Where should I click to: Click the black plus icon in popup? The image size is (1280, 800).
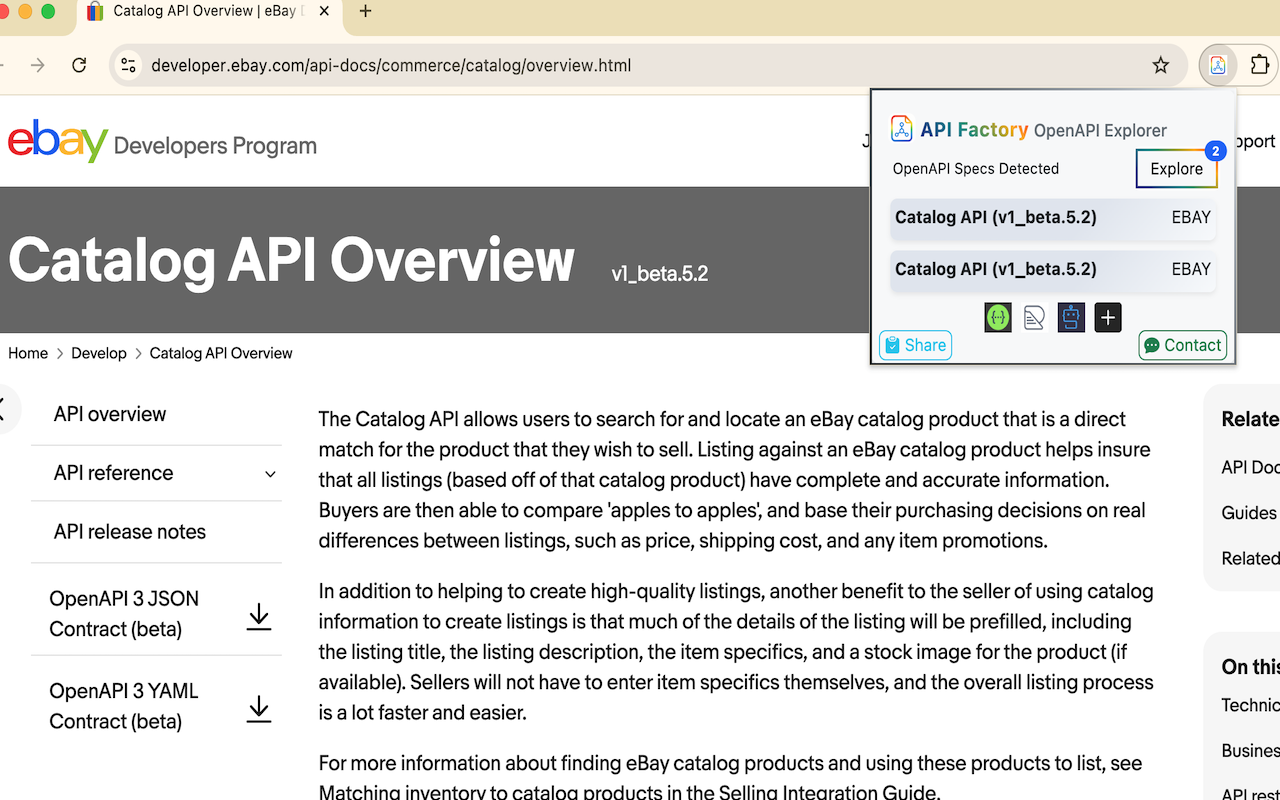click(x=1108, y=318)
